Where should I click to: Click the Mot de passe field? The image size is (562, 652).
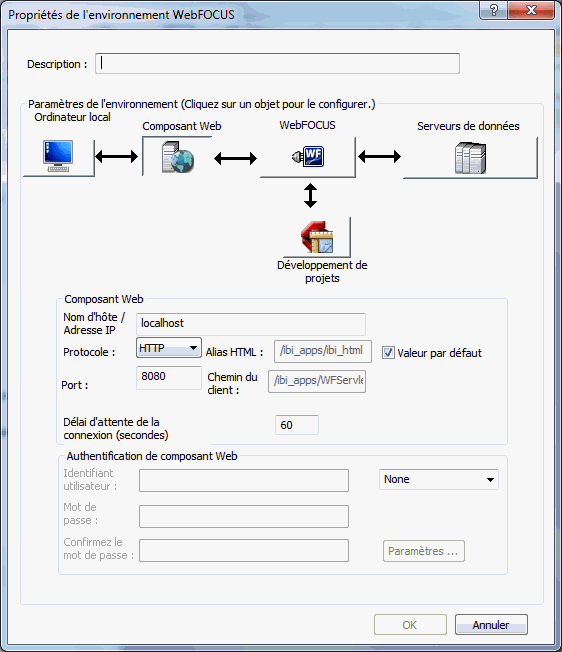244,516
